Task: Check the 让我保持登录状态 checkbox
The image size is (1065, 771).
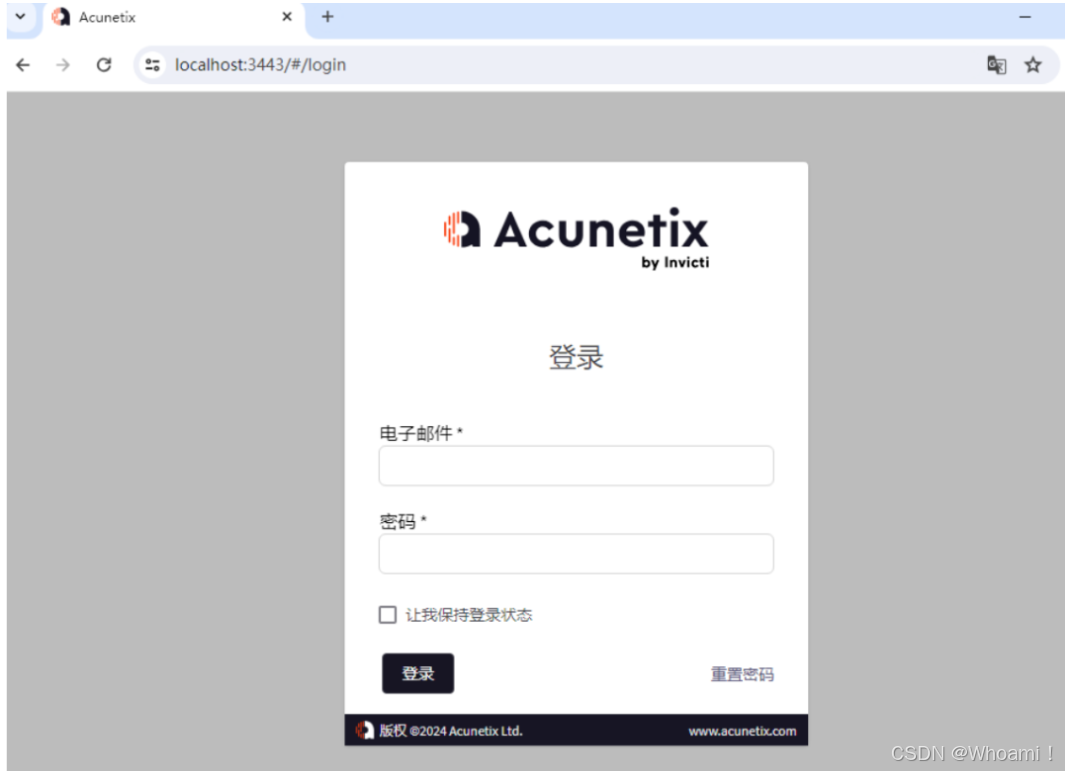Action: click(388, 615)
